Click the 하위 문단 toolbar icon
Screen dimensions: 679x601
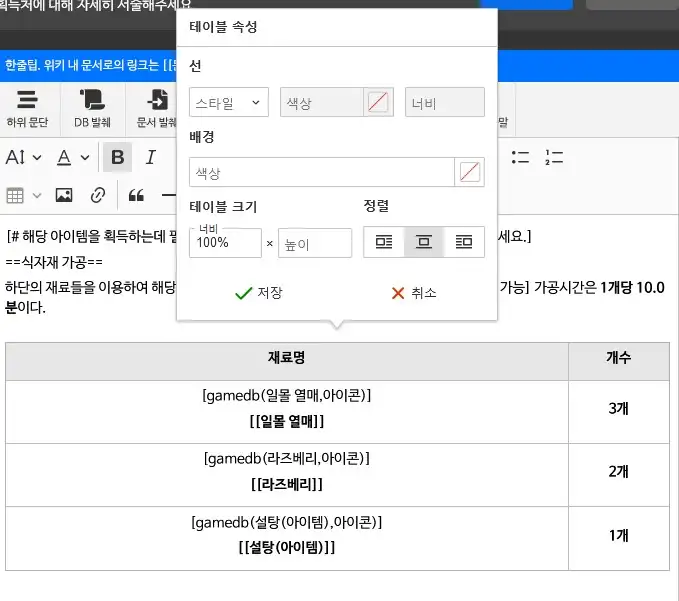pos(29,100)
